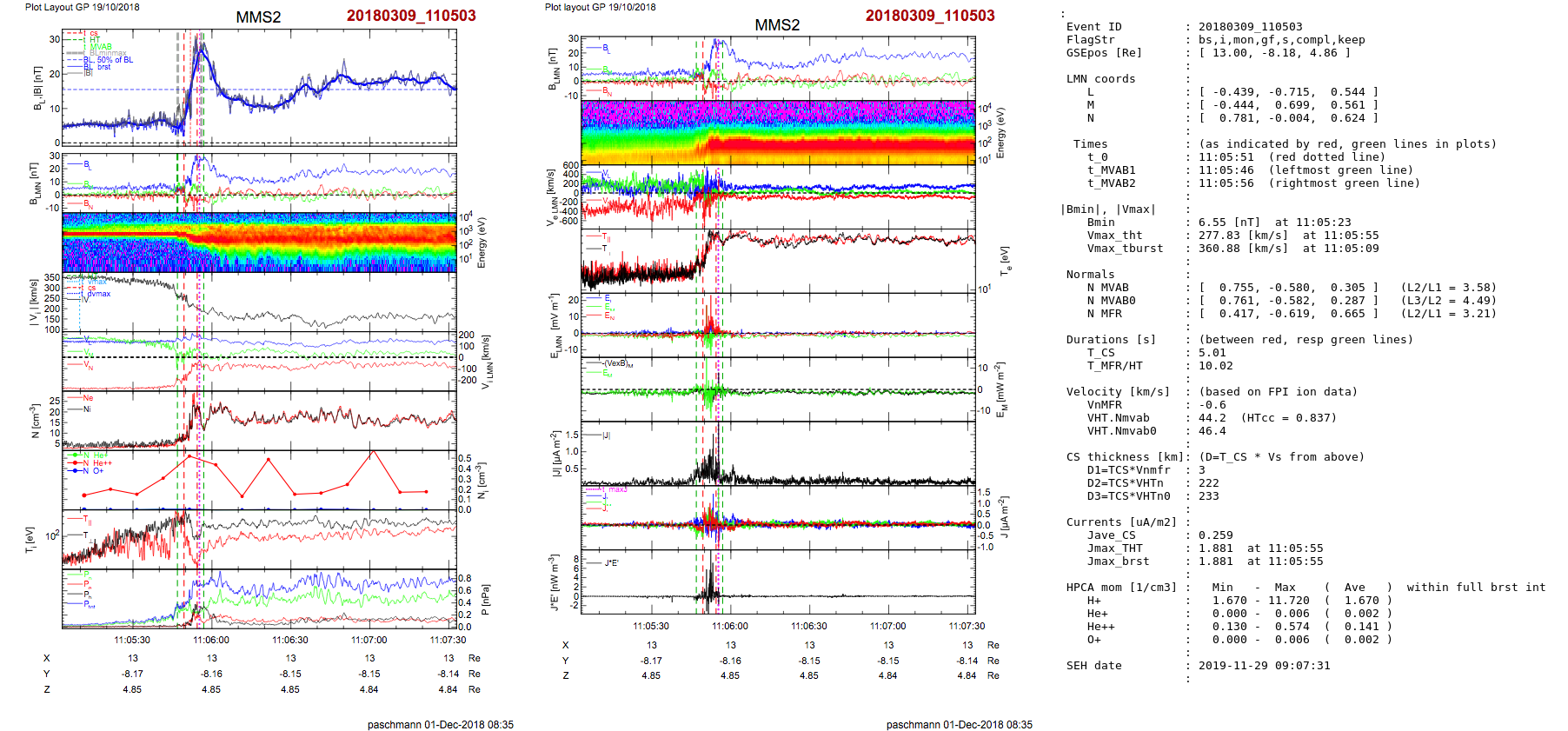Image resolution: width=1568 pixels, height=731 pixels.
Task: Click the 'Jmax_brst' row label
Action: 1119,562
